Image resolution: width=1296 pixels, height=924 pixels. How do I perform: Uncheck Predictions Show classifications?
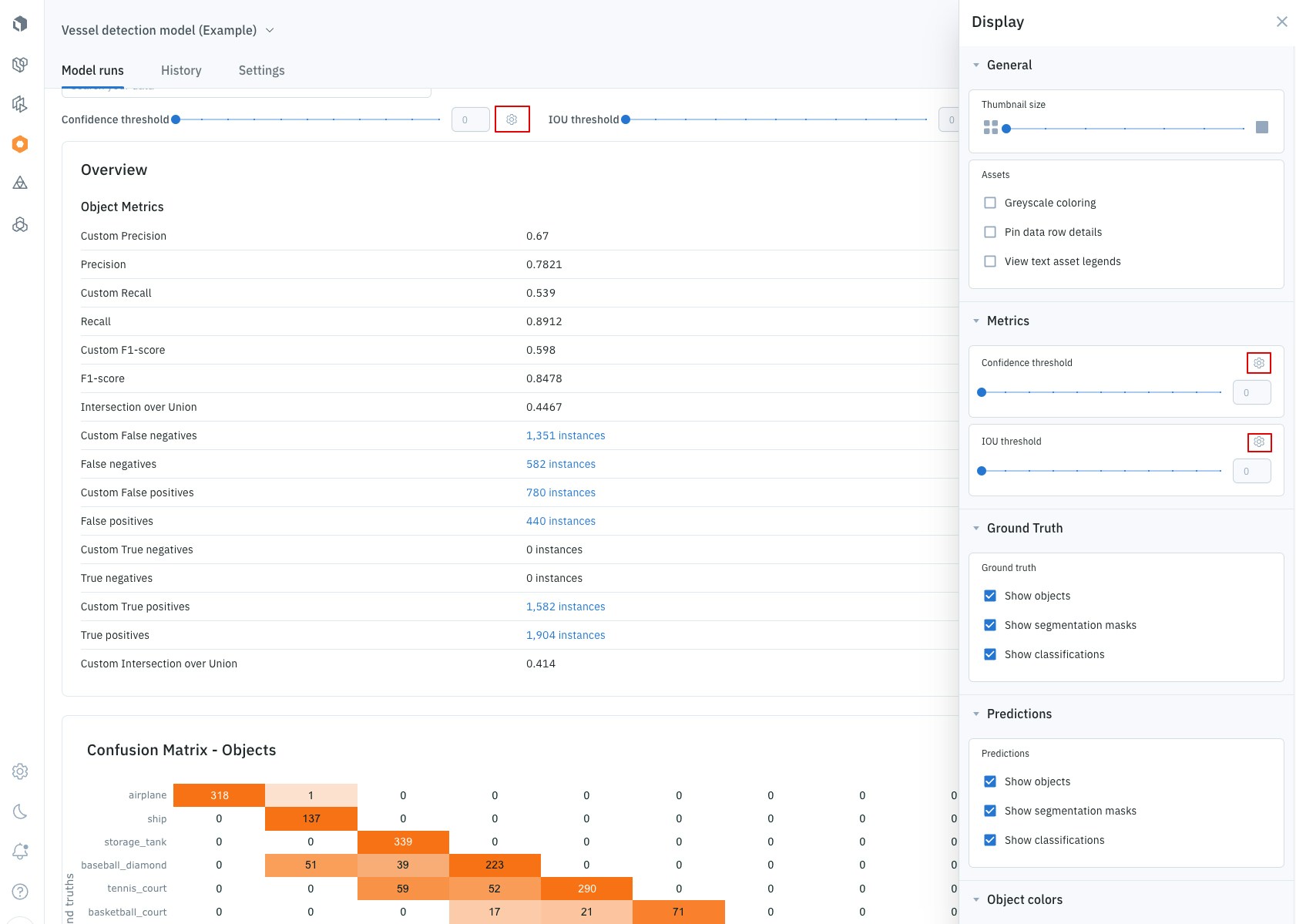pyautogui.click(x=990, y=840)
